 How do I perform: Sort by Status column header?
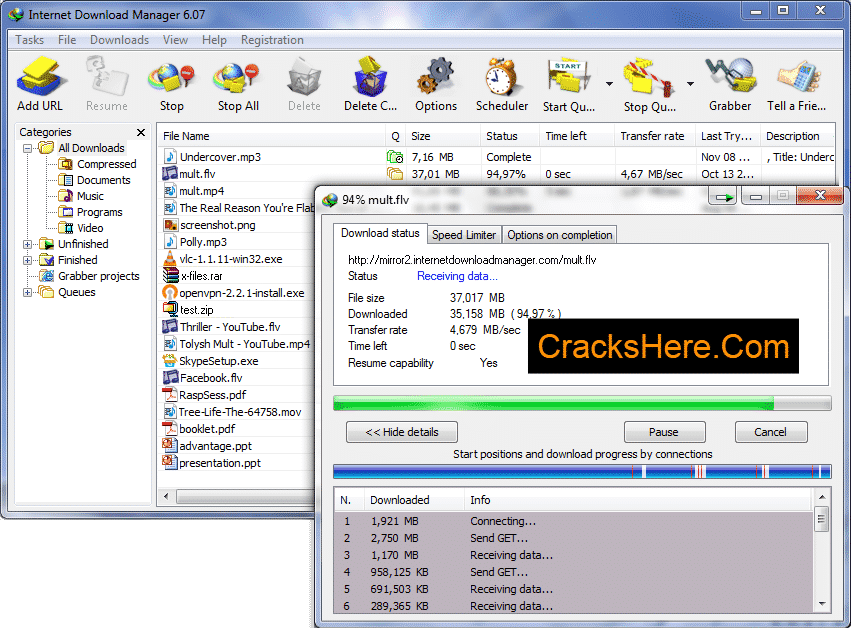(510, 136)
